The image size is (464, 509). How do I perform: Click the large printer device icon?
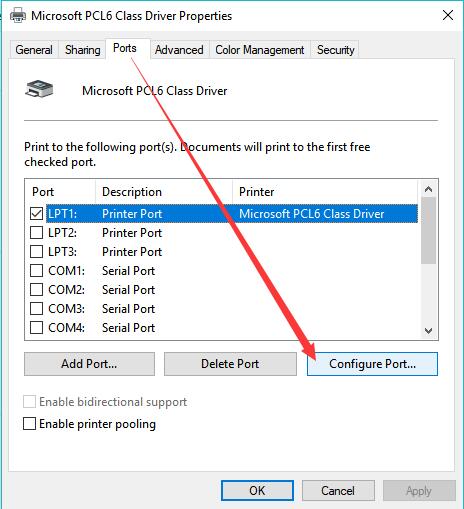click(39, 89)
